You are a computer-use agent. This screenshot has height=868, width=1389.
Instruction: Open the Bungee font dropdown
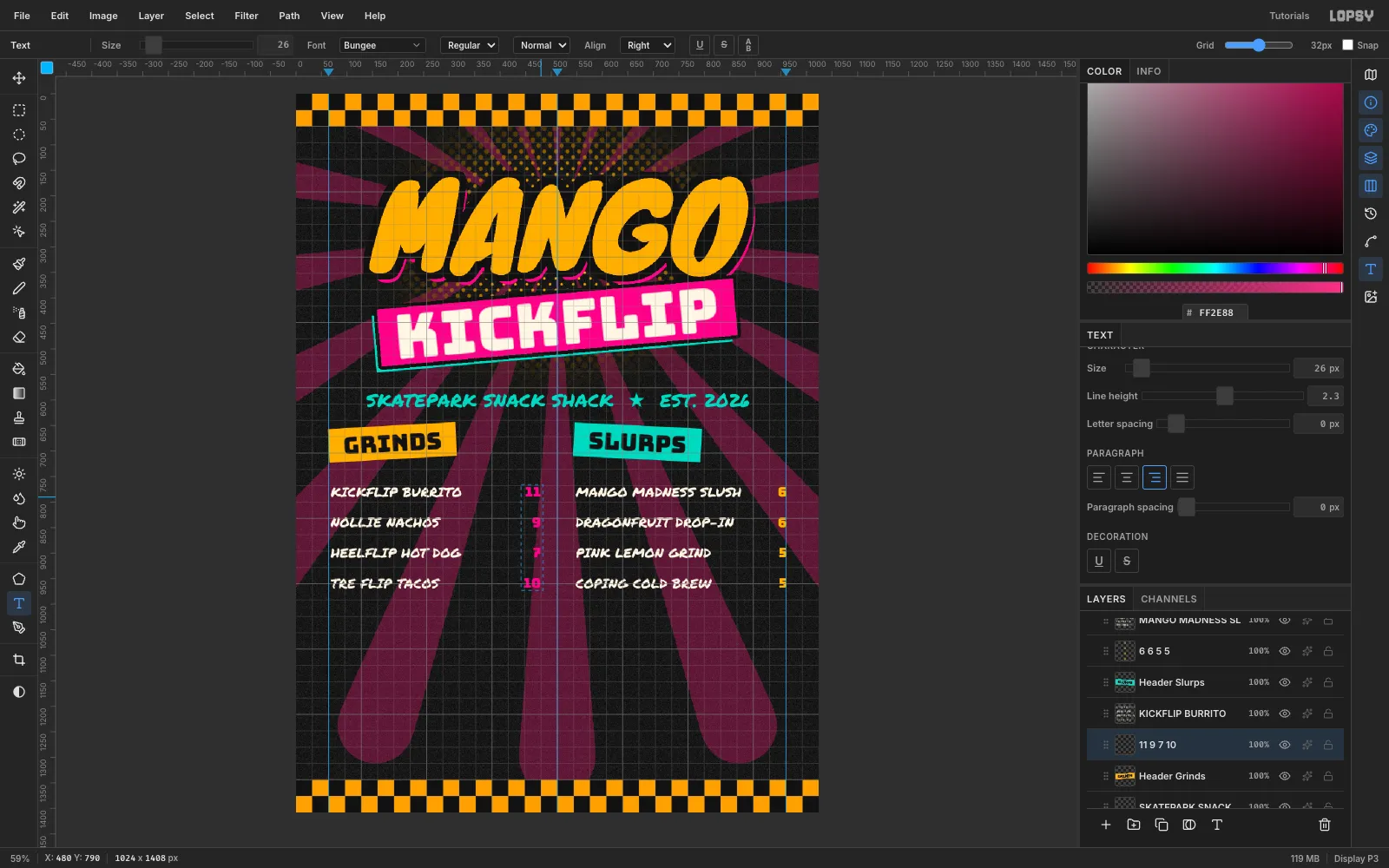pyautogui.click(x=382, y=45)
